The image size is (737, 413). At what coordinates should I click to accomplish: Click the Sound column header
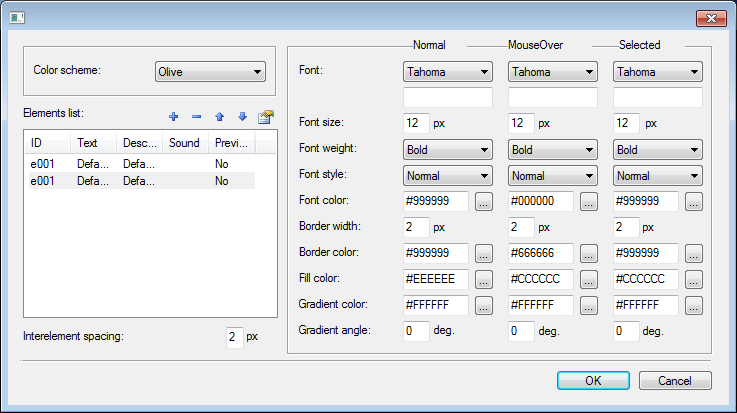186,143
